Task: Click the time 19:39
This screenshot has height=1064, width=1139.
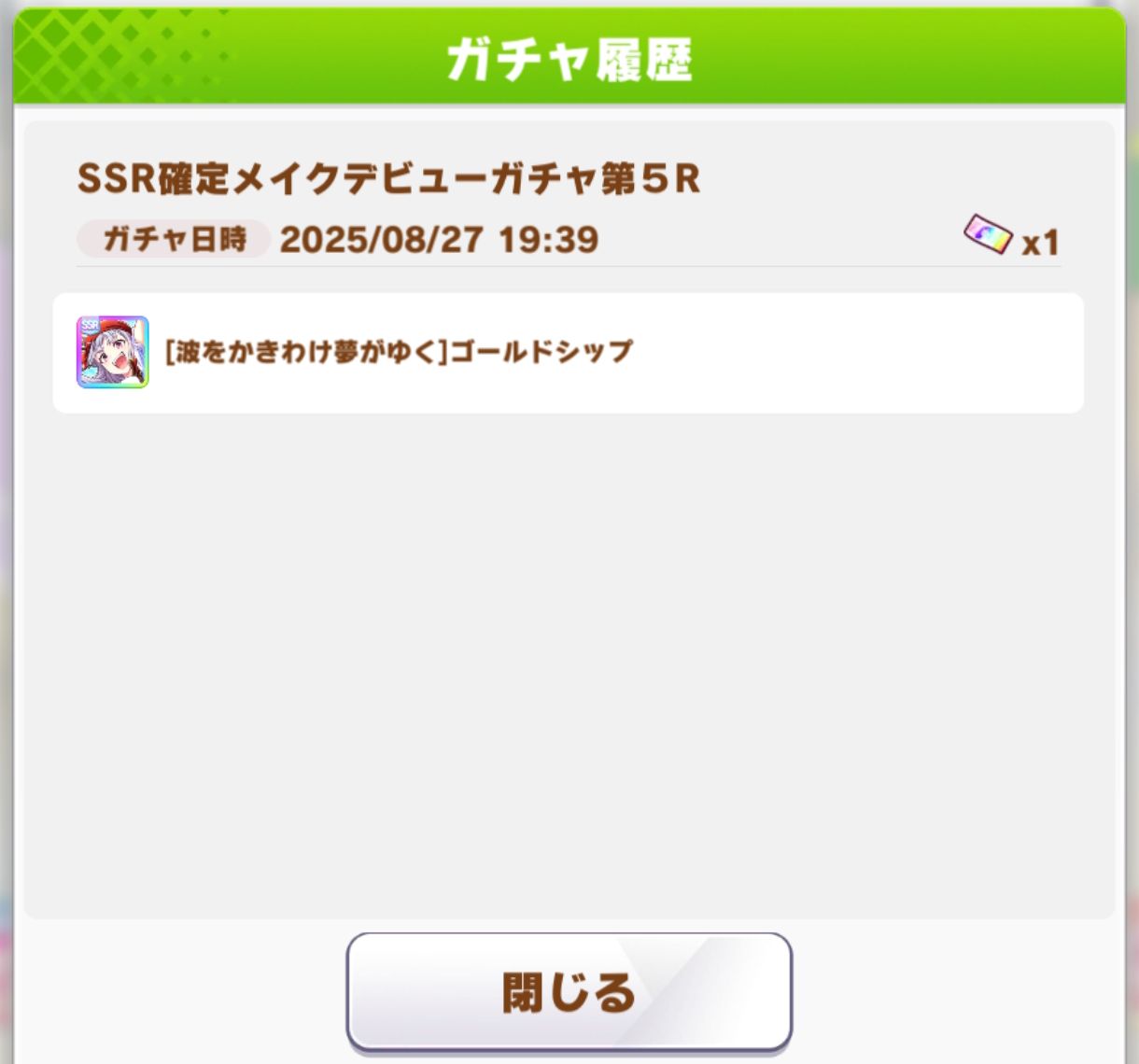Action: click(549, 240)
